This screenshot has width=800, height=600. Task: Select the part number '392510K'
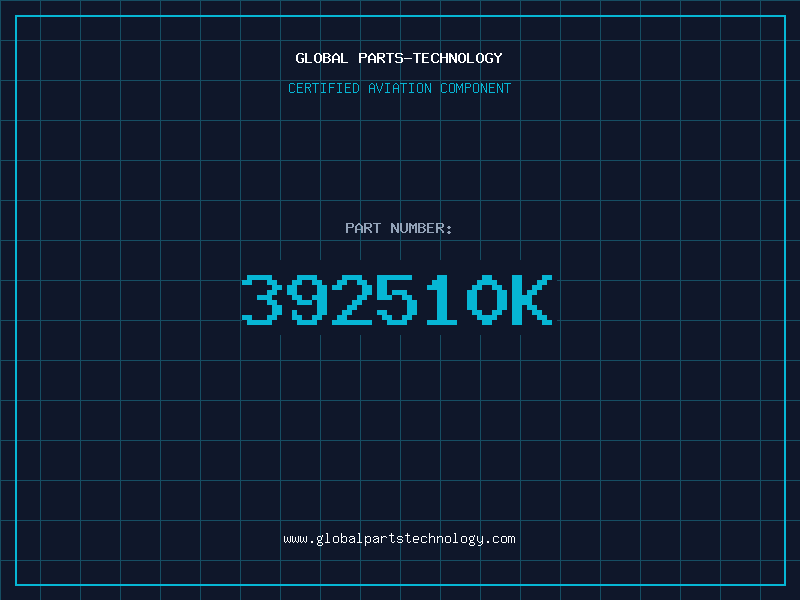[397, 299]
